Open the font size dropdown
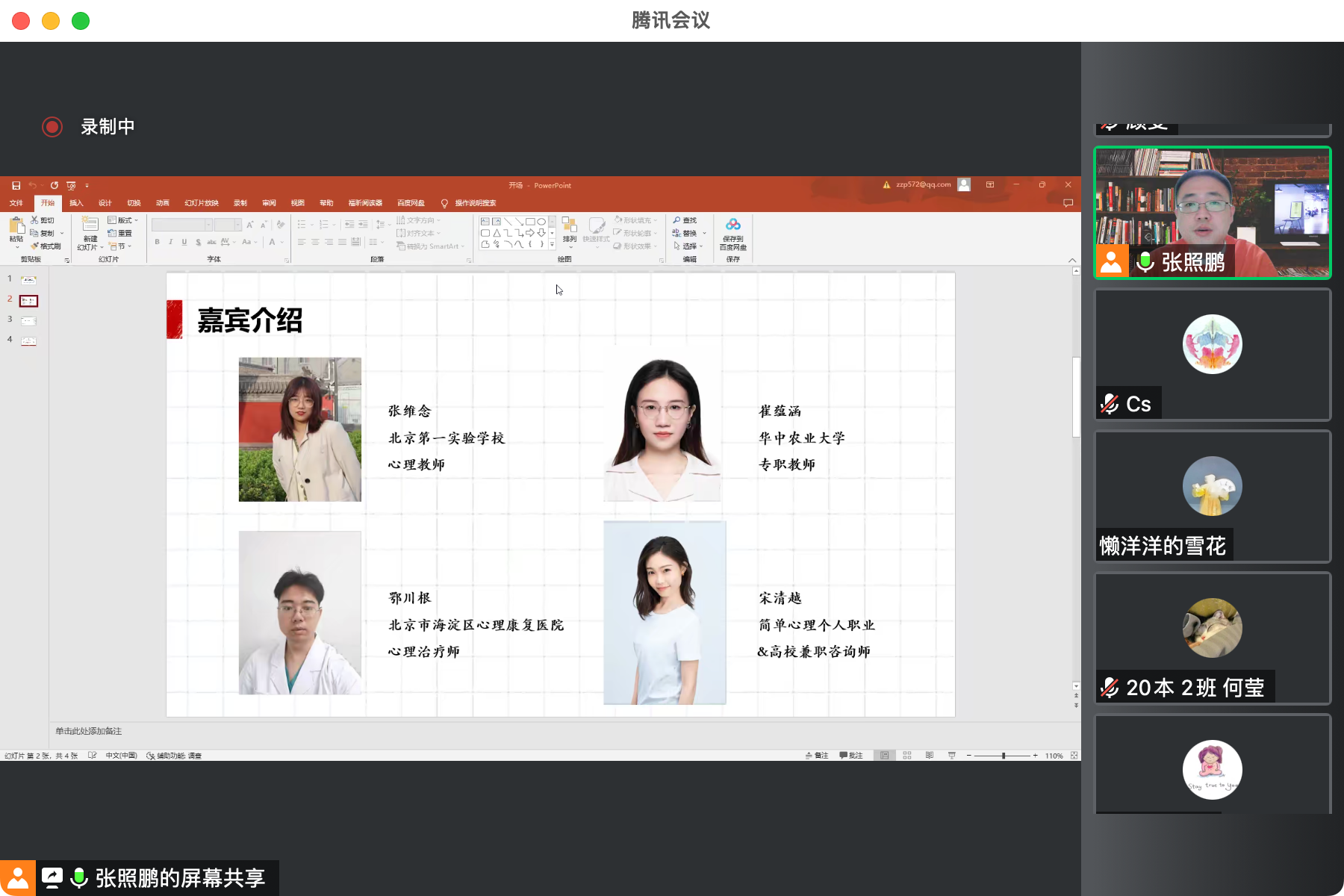 (238, 225)
